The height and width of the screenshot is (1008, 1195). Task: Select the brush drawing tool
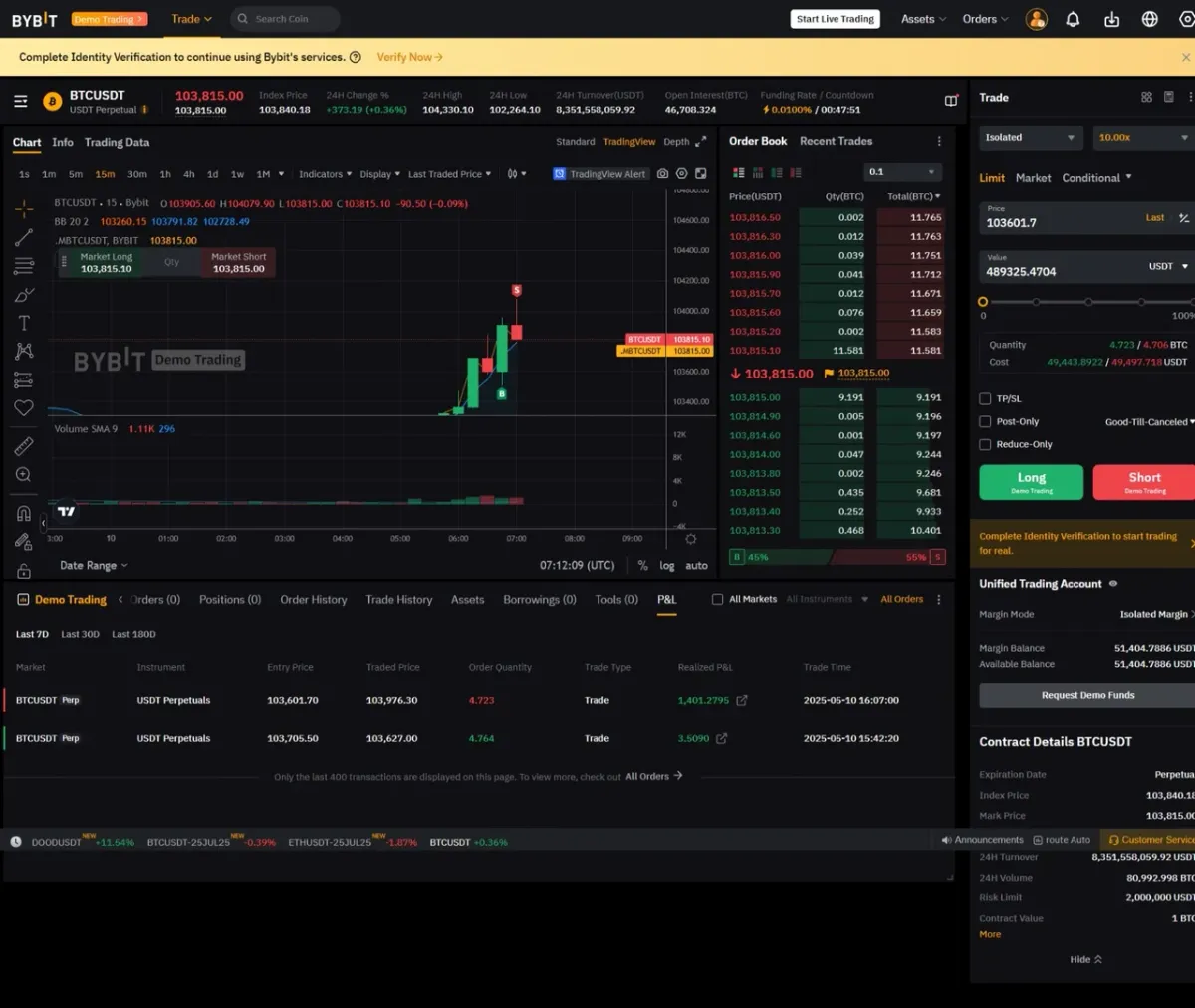pyautogui.click(x=24, y=295)
